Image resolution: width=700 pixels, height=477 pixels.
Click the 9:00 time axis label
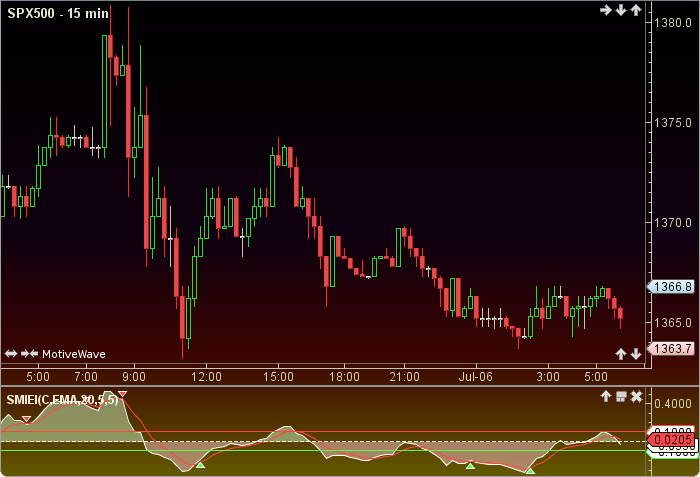[134, 377]
